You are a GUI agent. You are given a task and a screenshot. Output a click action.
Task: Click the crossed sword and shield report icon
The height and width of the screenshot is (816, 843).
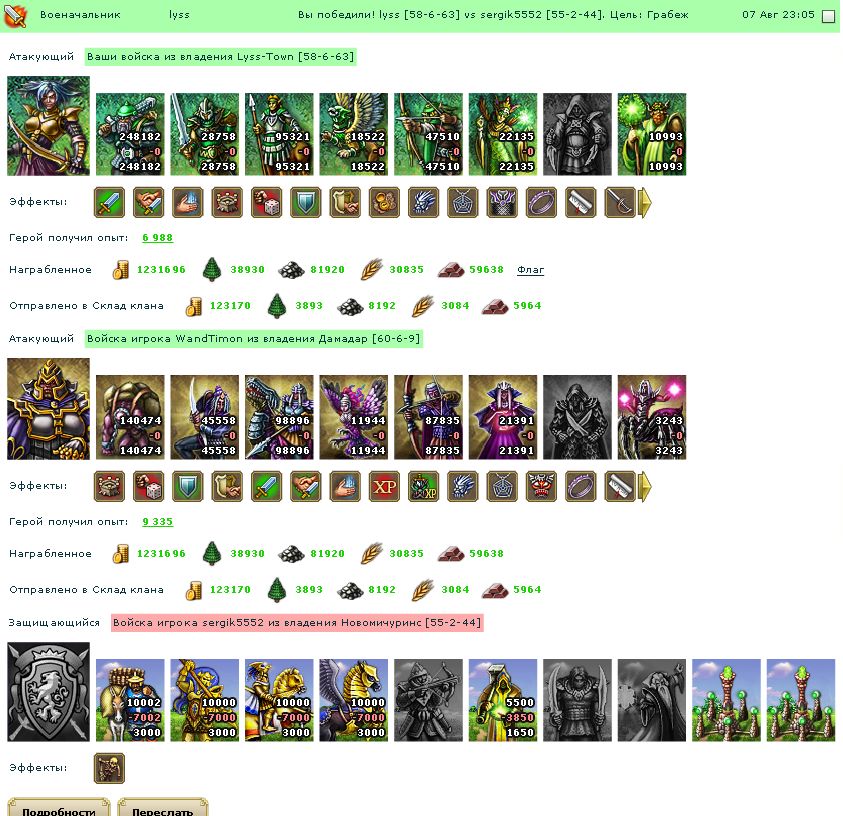16,16
